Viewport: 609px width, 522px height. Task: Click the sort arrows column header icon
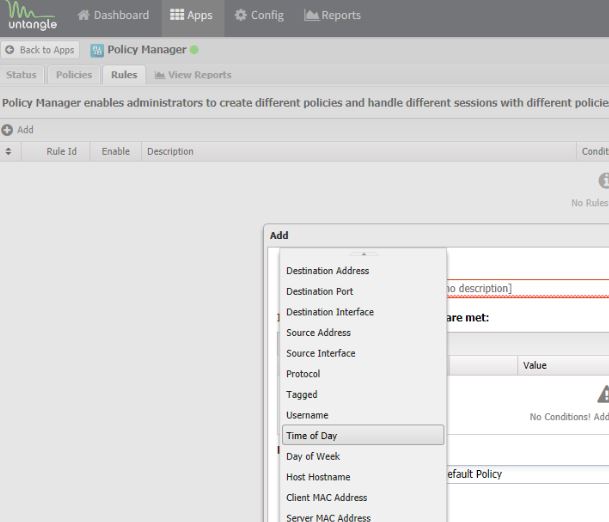[8, 151]
